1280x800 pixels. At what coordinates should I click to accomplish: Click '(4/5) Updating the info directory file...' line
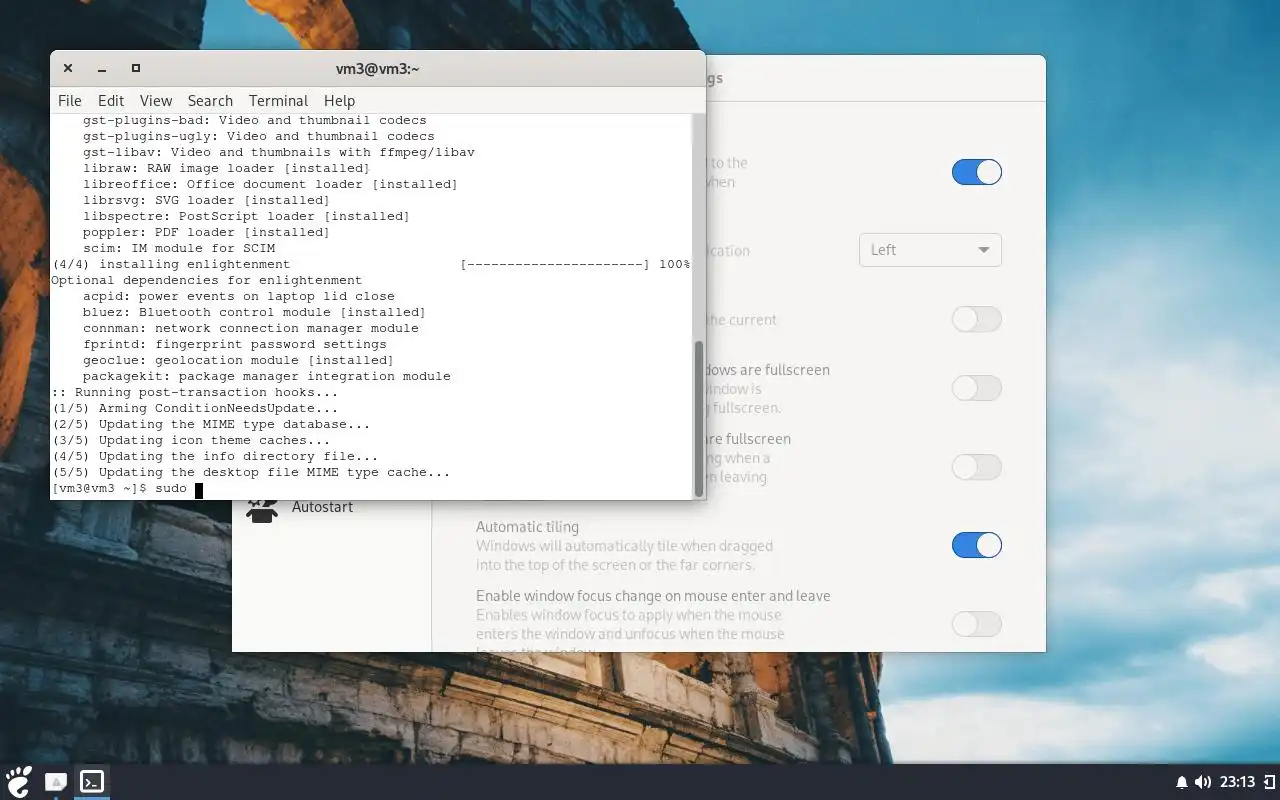(x=215, y=456)
